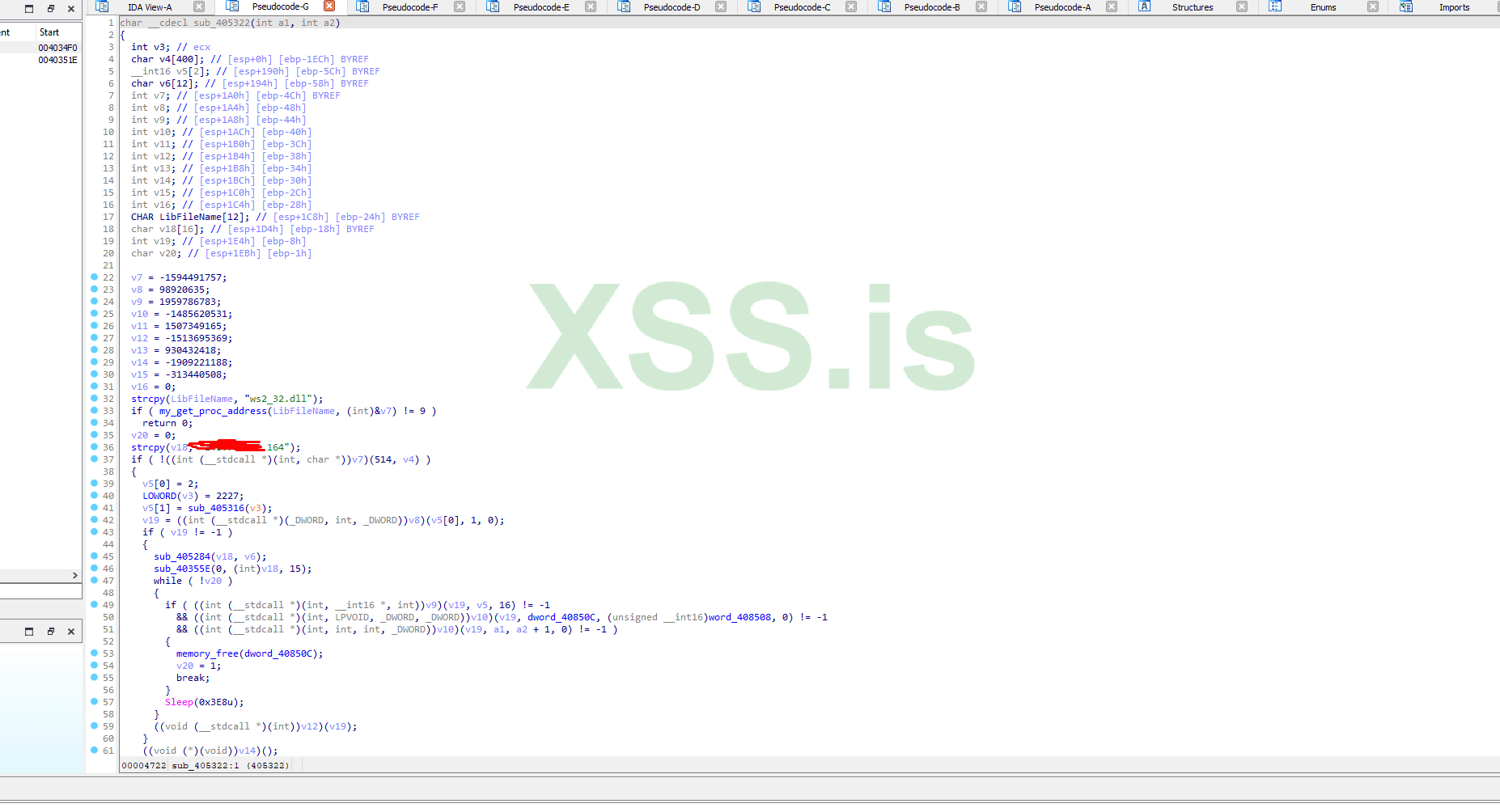This screenshot has width=1500, height=812.
Task: Close the active Pseudocode-G tab
Action: pyautogui.click(x=329, y=6)
